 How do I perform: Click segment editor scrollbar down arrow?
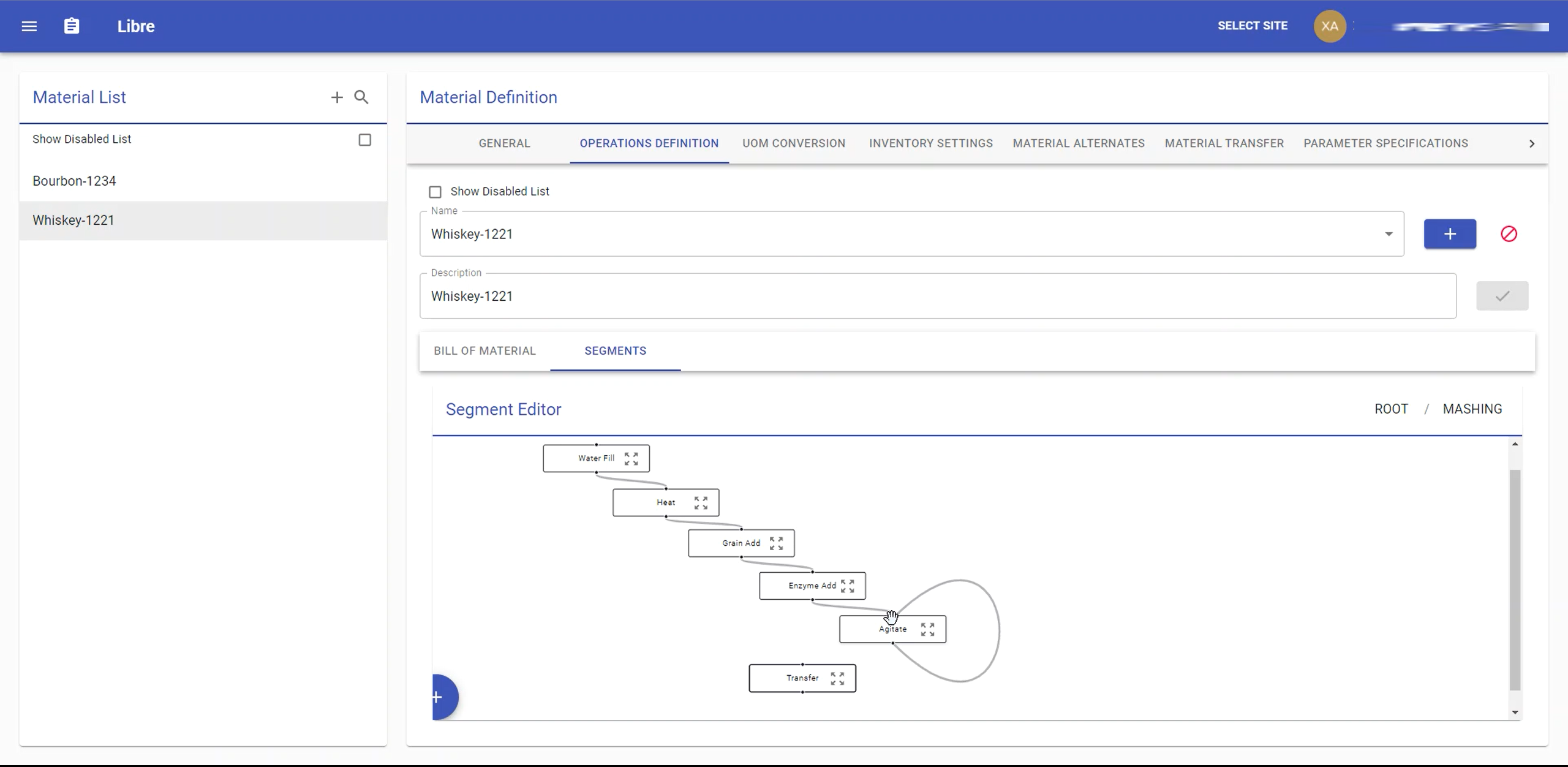[x=1515, y=712]
